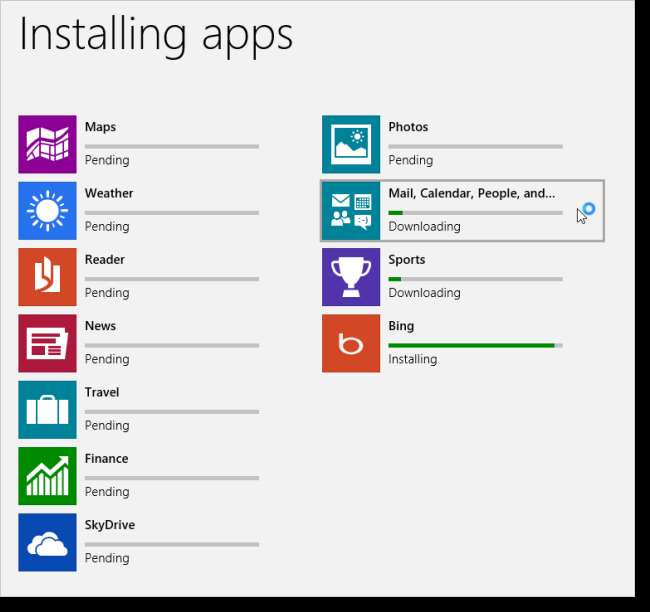Select the green Finance chart icon
Screen dimensions: 650x612
click(x=47, y=476)
